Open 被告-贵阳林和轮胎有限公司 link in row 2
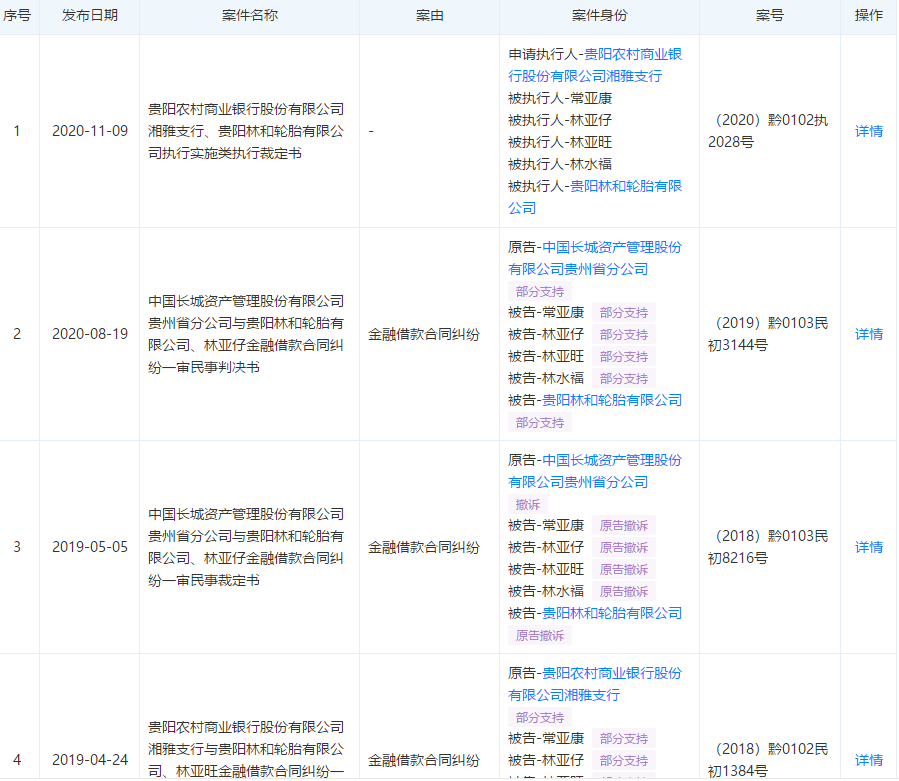Screen dimensions: 899x781 [612, 400]
